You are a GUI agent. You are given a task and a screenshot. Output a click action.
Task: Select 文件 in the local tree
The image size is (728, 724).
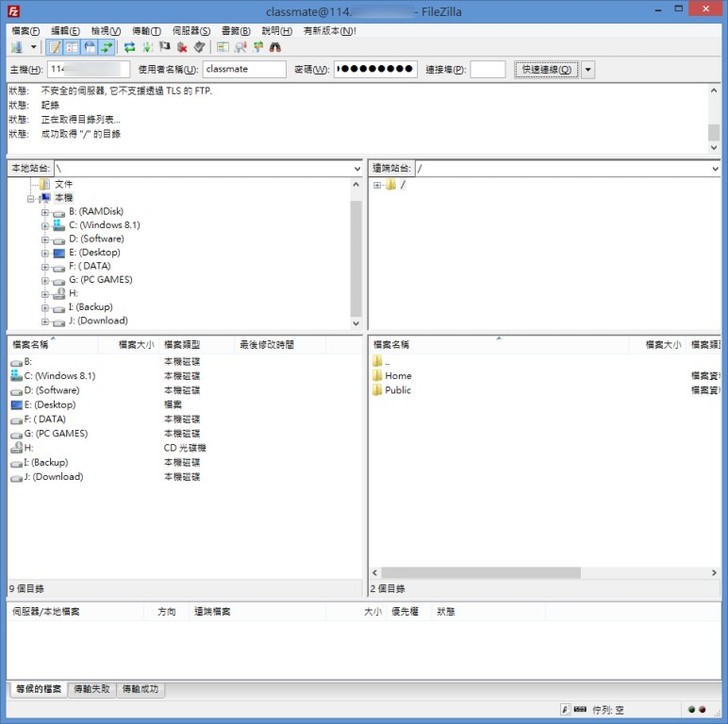(64, 184)
